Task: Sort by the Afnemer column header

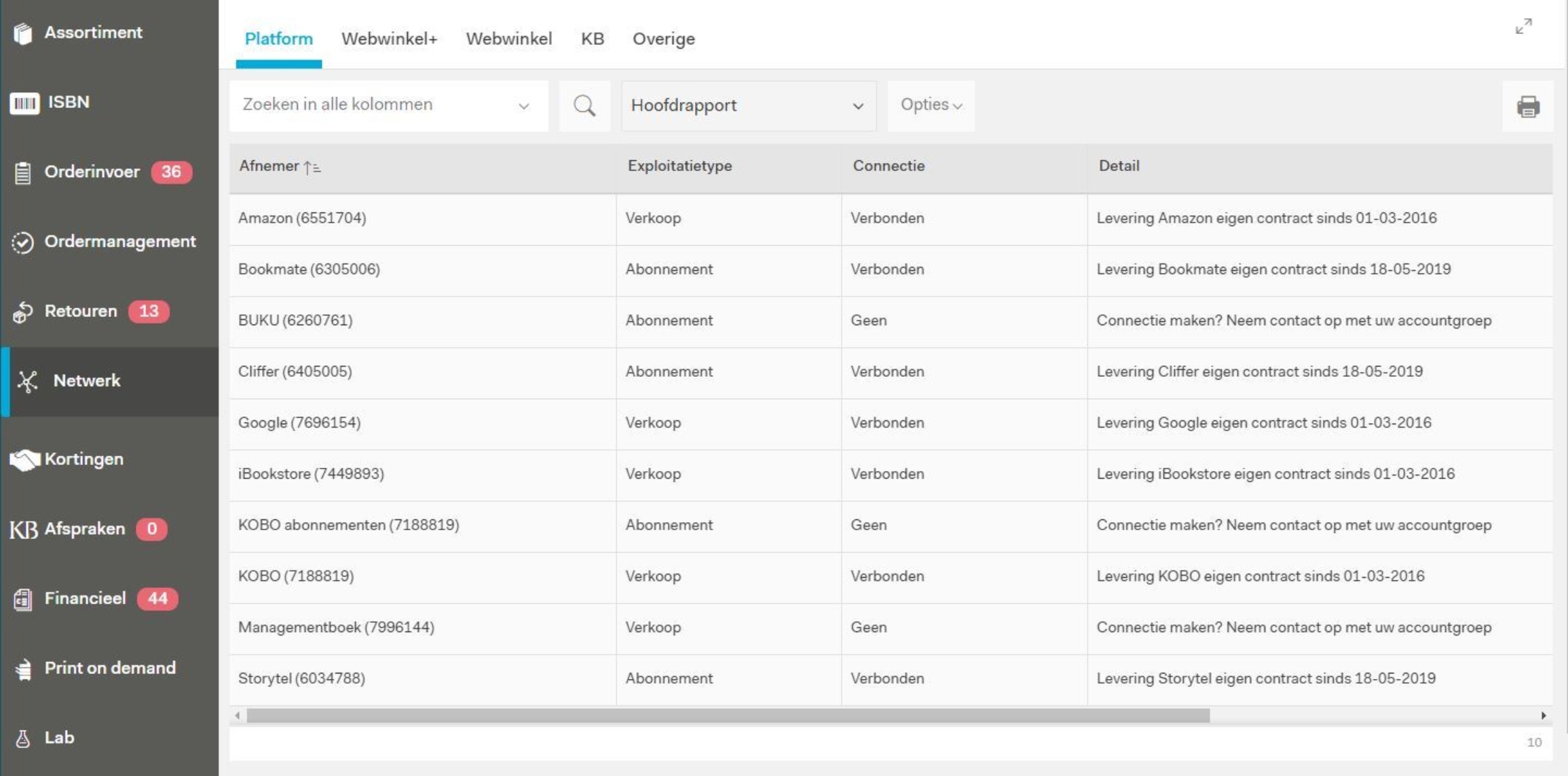Action: coord(269,166)
